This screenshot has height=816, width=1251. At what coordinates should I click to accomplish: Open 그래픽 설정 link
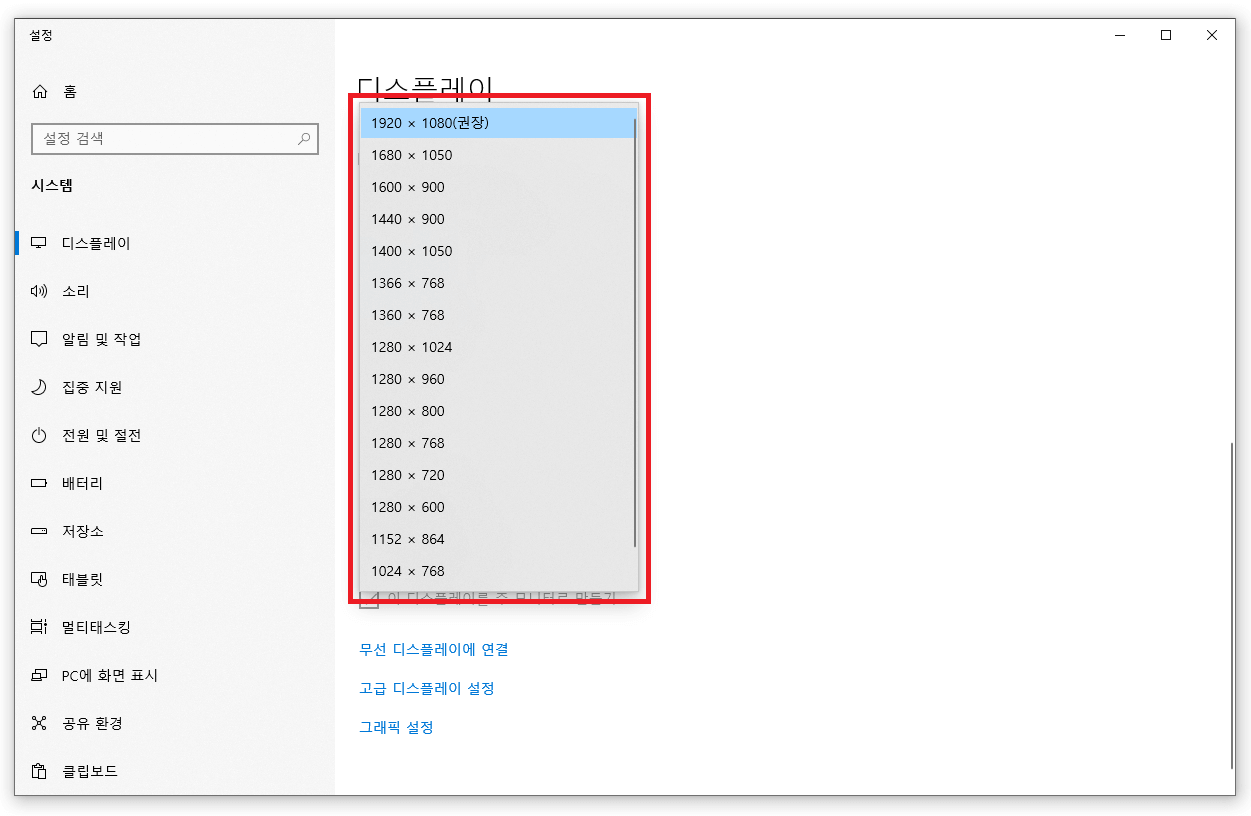pos(396,728)
